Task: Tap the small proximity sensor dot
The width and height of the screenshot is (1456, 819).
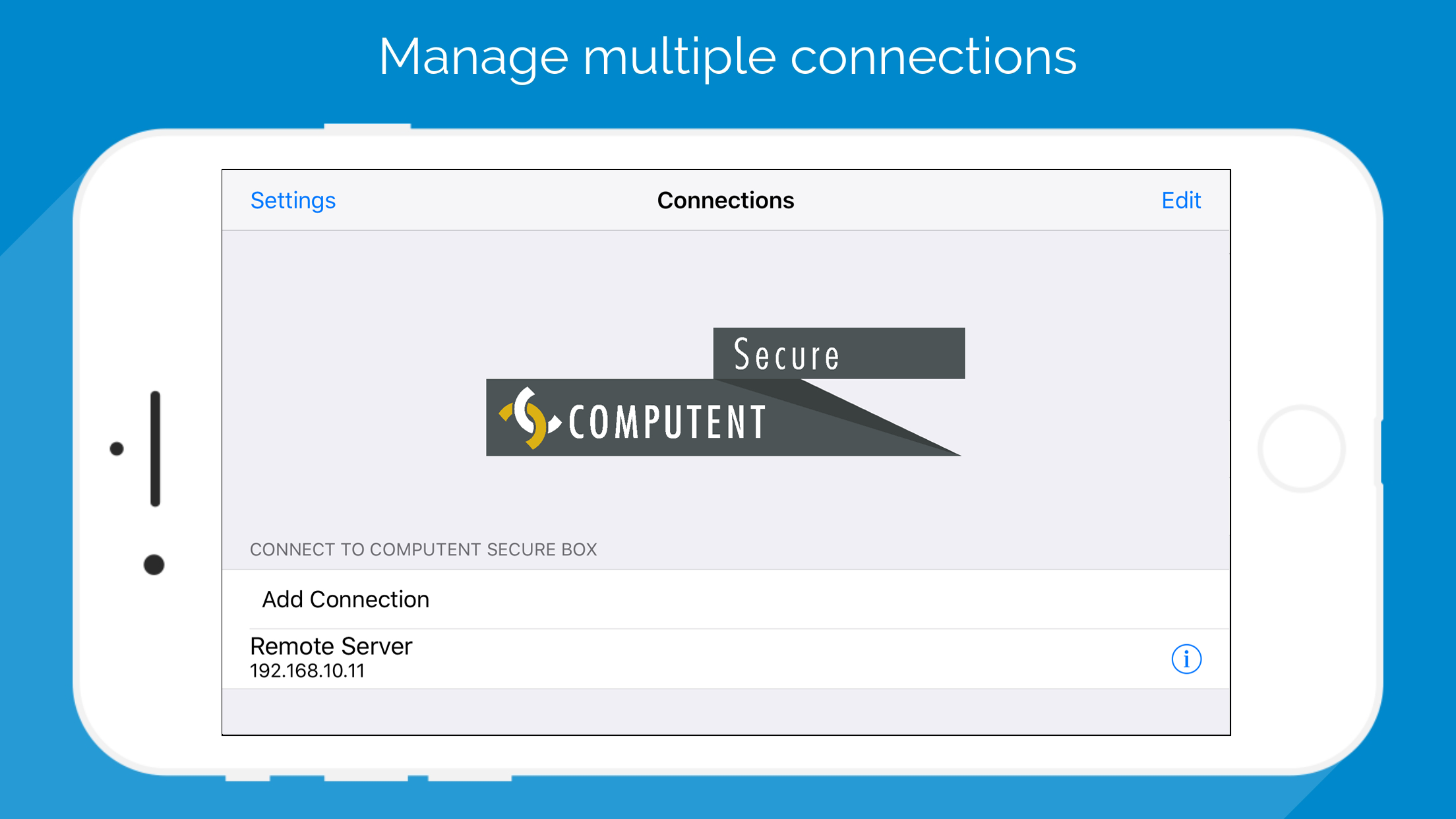Action: (117, 449)
